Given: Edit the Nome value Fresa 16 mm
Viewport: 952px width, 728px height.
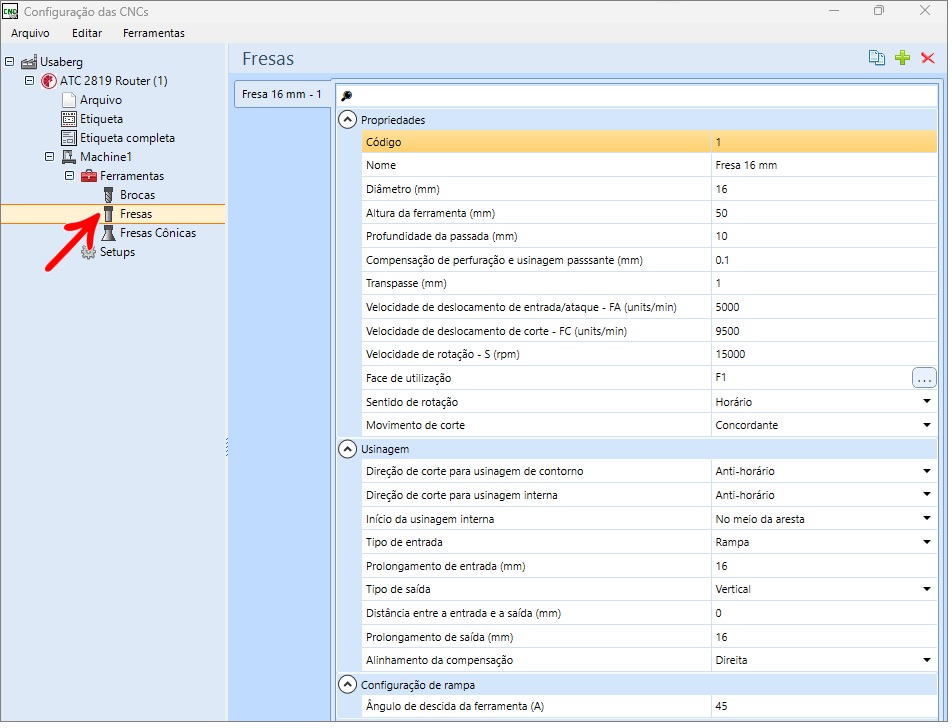Looking at the screenshot, I should pyautogui.click(x=823, y=165).
